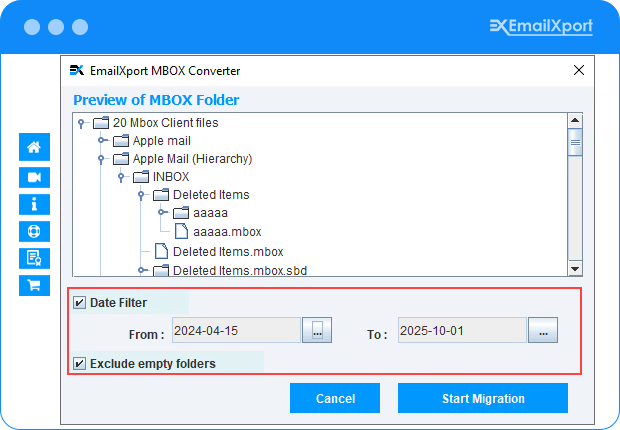
Task: Toggle the Exclude empty folders checkbox
Action: click(x=80, y=364)
